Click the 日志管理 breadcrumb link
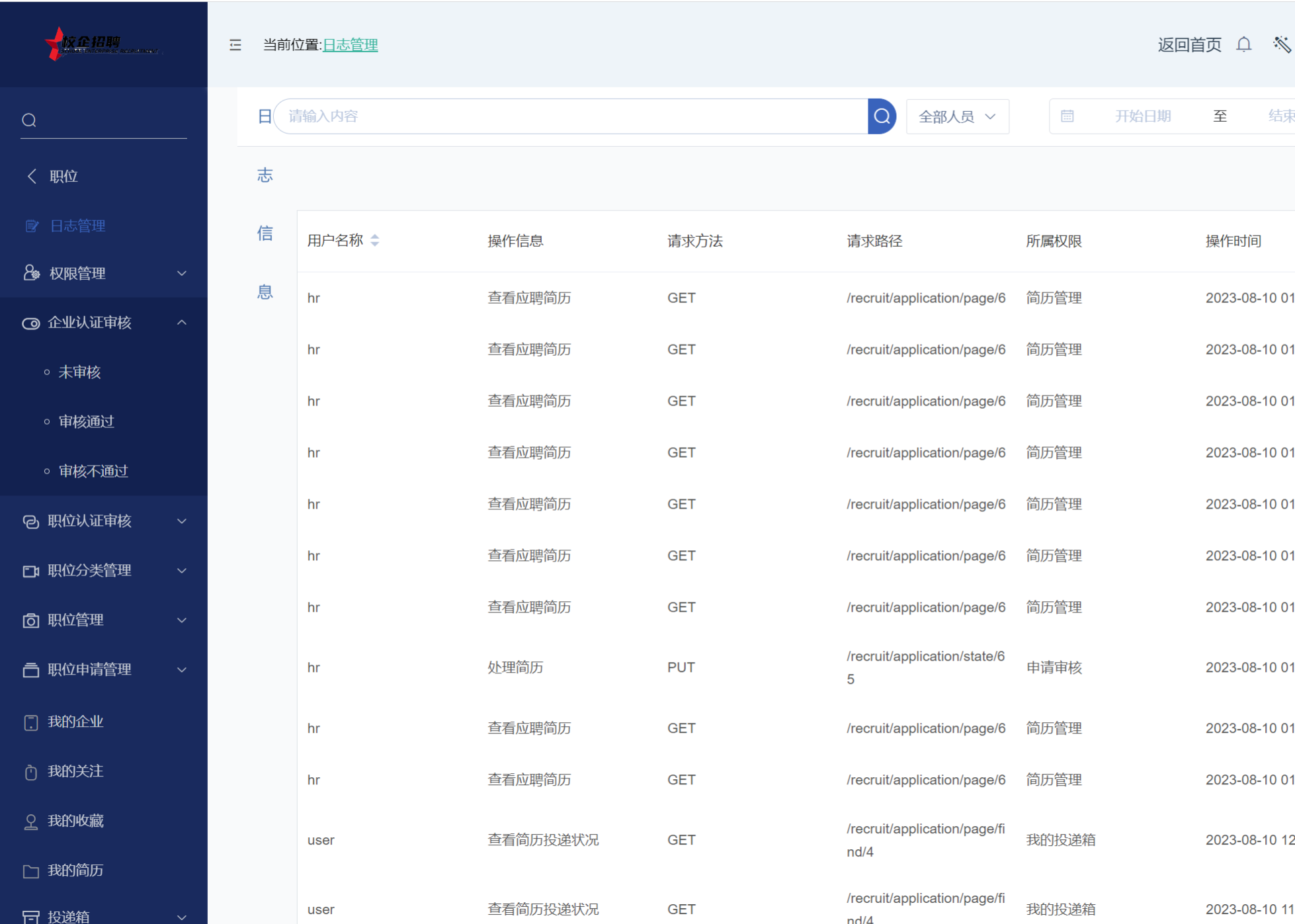 click(x=350, y=45)
